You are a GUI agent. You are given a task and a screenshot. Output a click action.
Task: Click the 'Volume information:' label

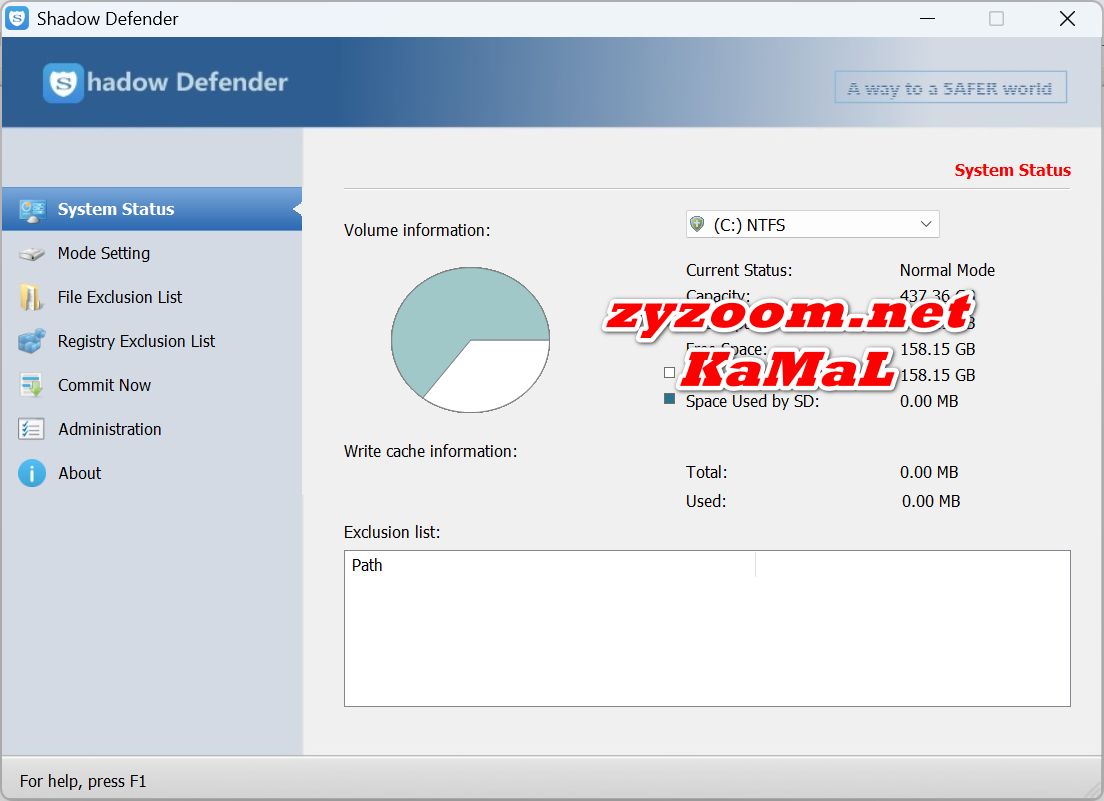pos(417,230)
